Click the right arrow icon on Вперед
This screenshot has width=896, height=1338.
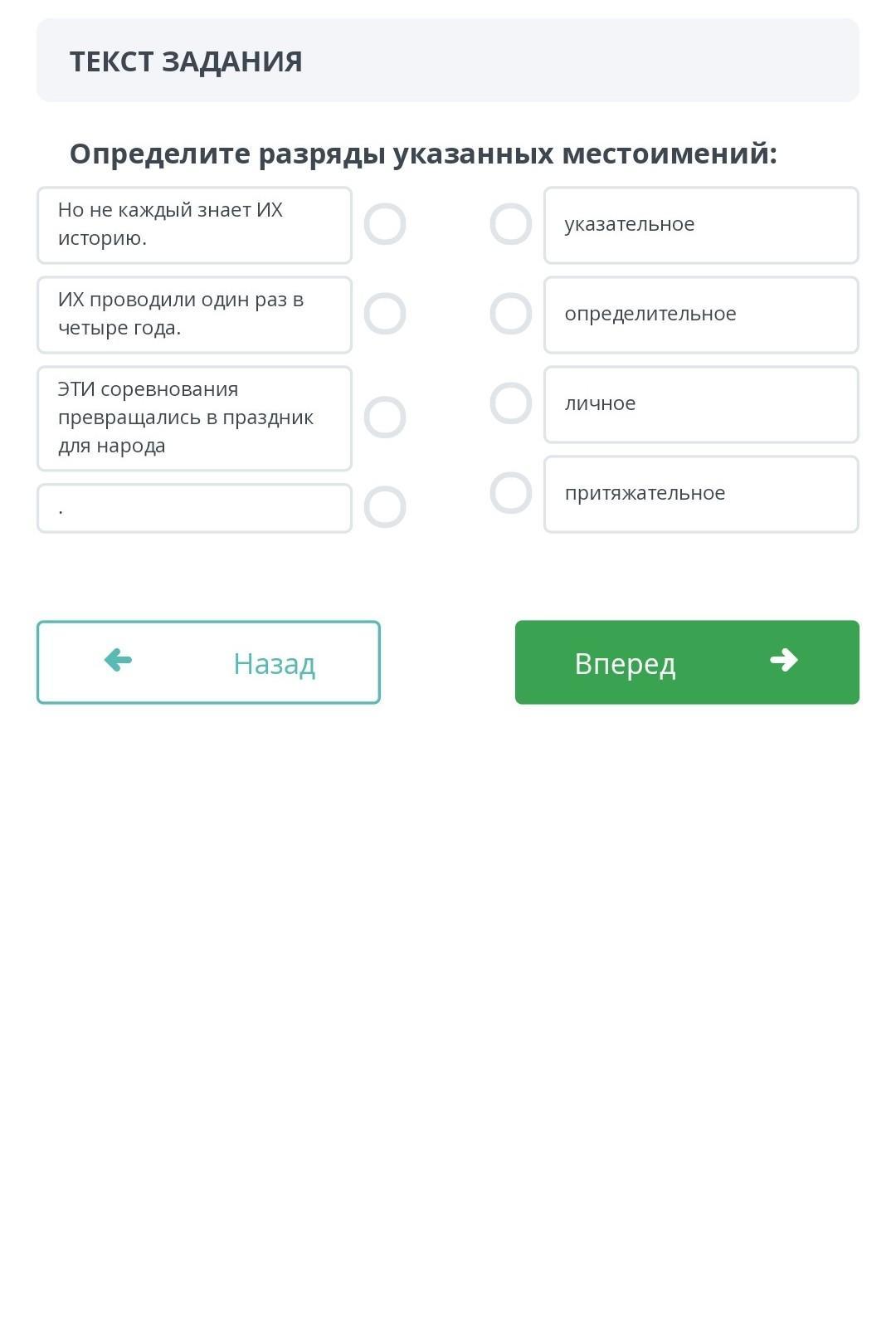(x=783, y=661)
